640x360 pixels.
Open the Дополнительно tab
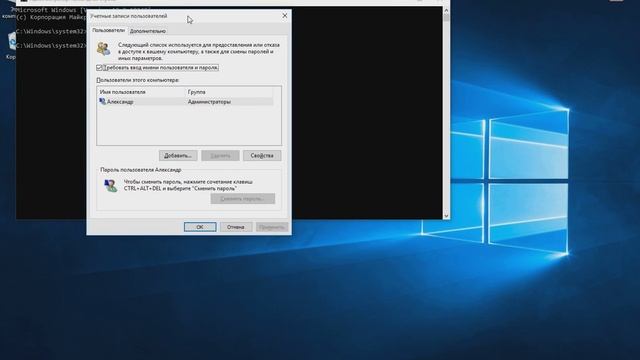pyautogui.click(x=148, y=31)
